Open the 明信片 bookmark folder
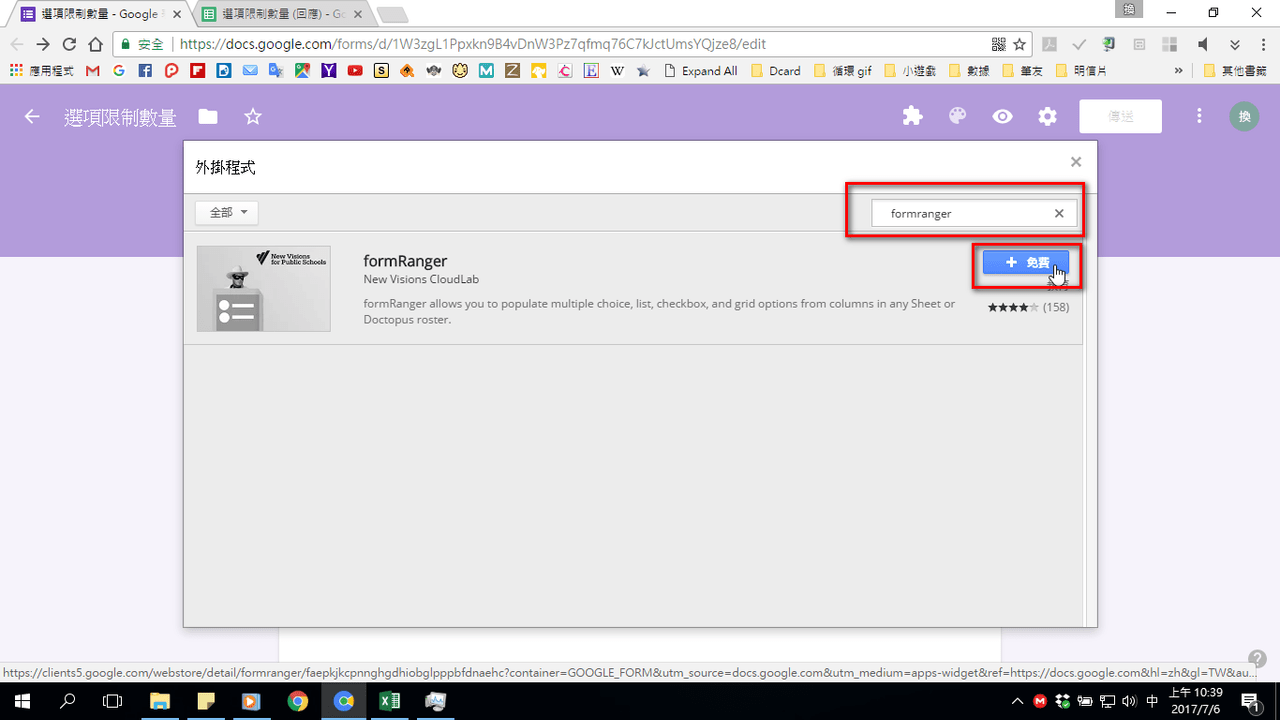 (1083, 71)
